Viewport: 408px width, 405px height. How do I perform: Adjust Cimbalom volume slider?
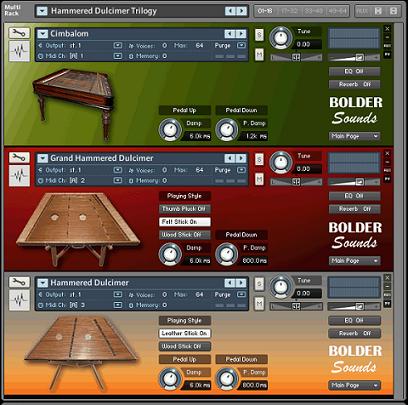click(x=354, y=58)
